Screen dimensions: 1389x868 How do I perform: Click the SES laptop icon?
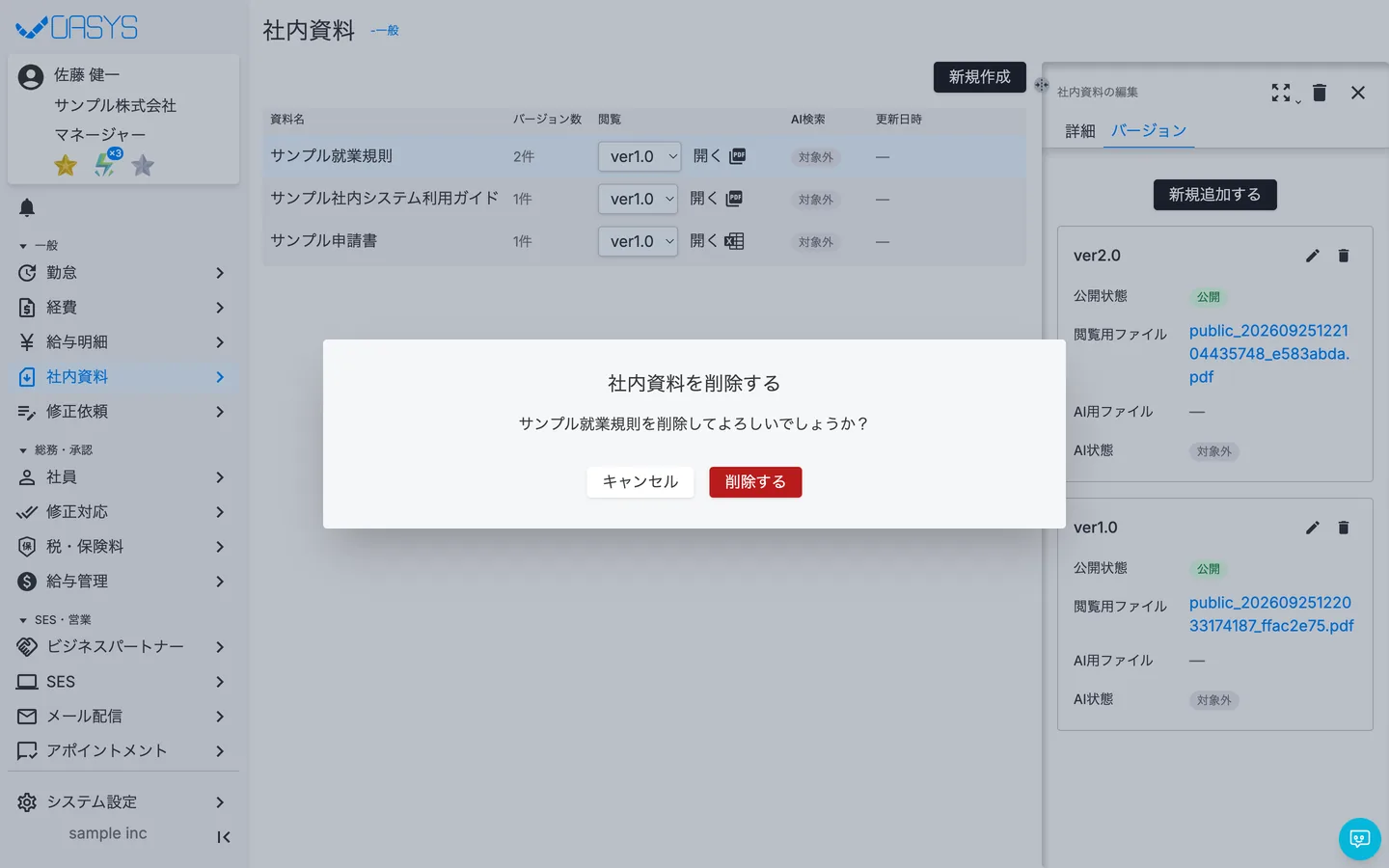coord(27,682)
